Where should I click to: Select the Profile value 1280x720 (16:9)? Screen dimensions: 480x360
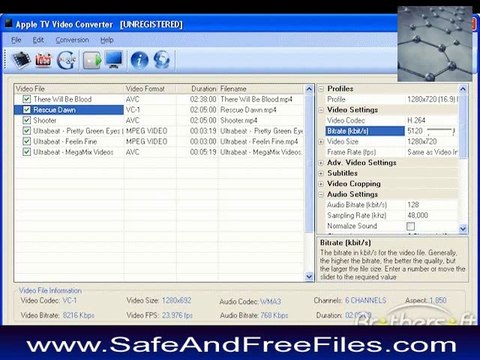tap(432, 99)
